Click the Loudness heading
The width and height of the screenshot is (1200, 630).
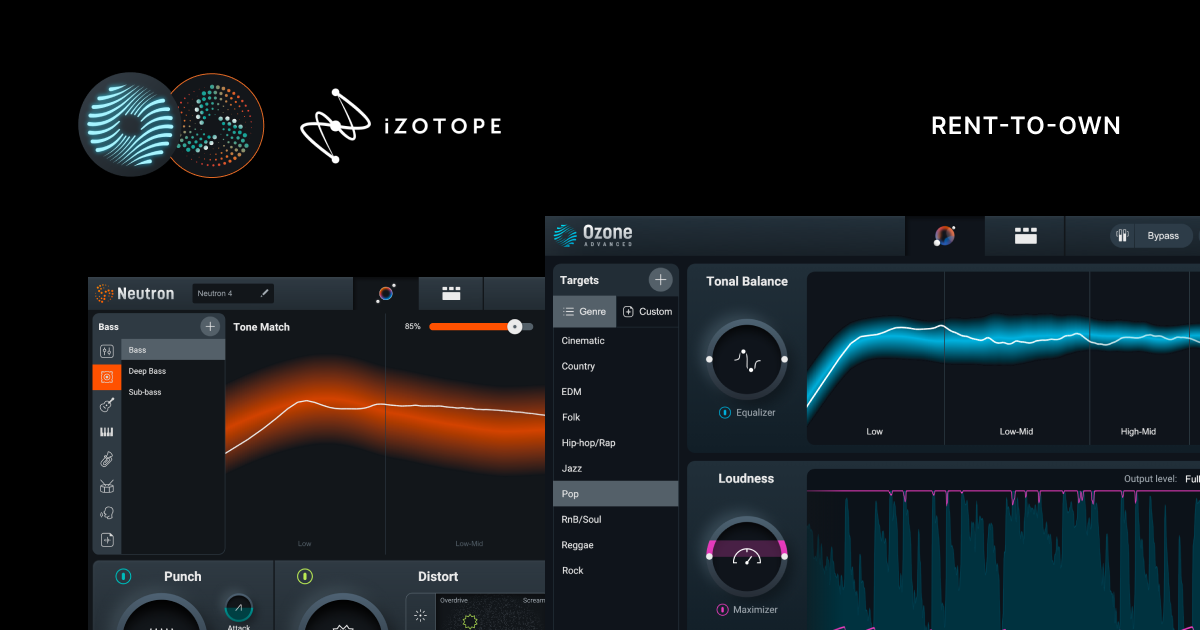tap(746, 479)
